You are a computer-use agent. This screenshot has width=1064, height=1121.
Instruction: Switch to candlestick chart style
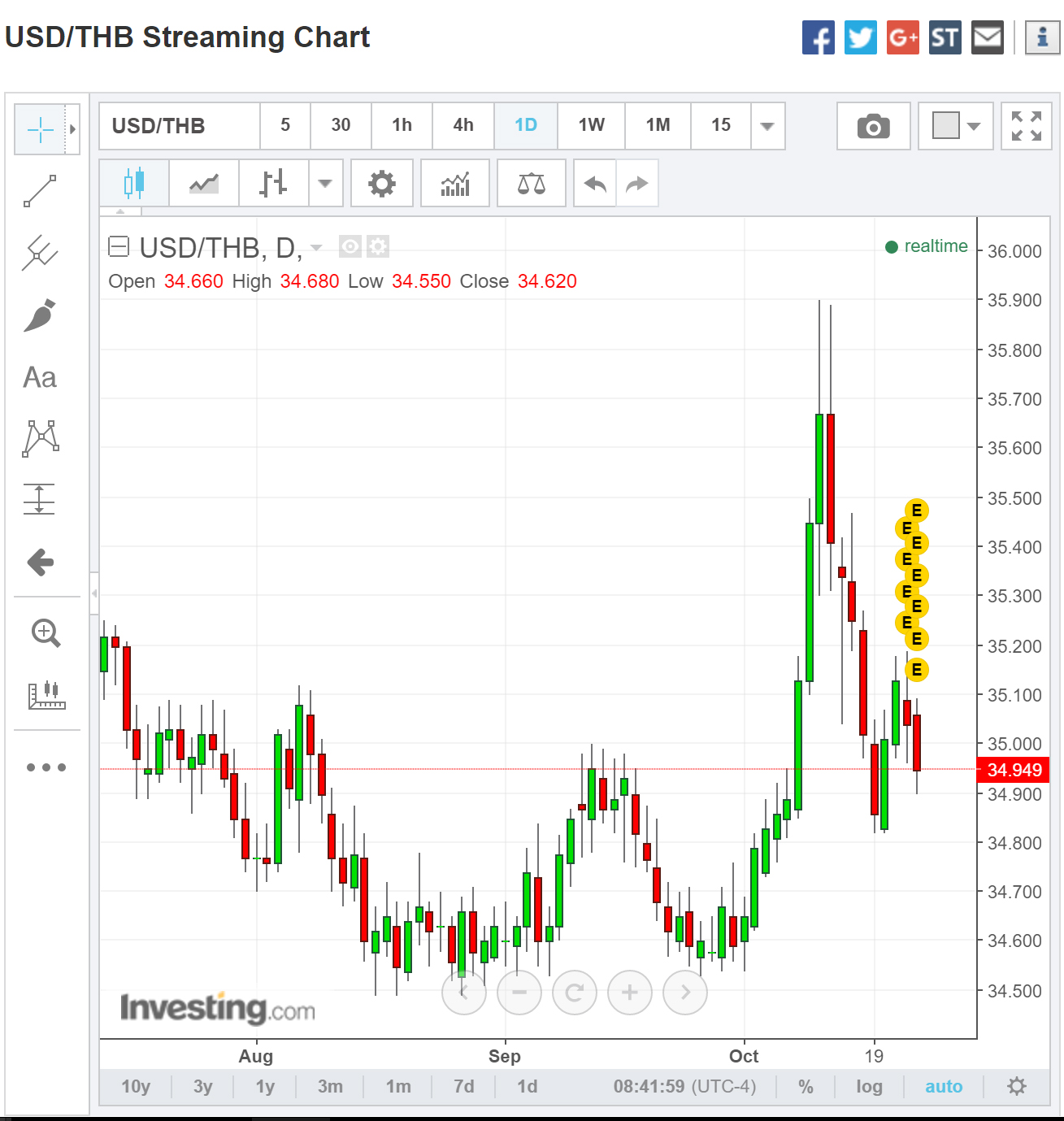coord(134,183)
